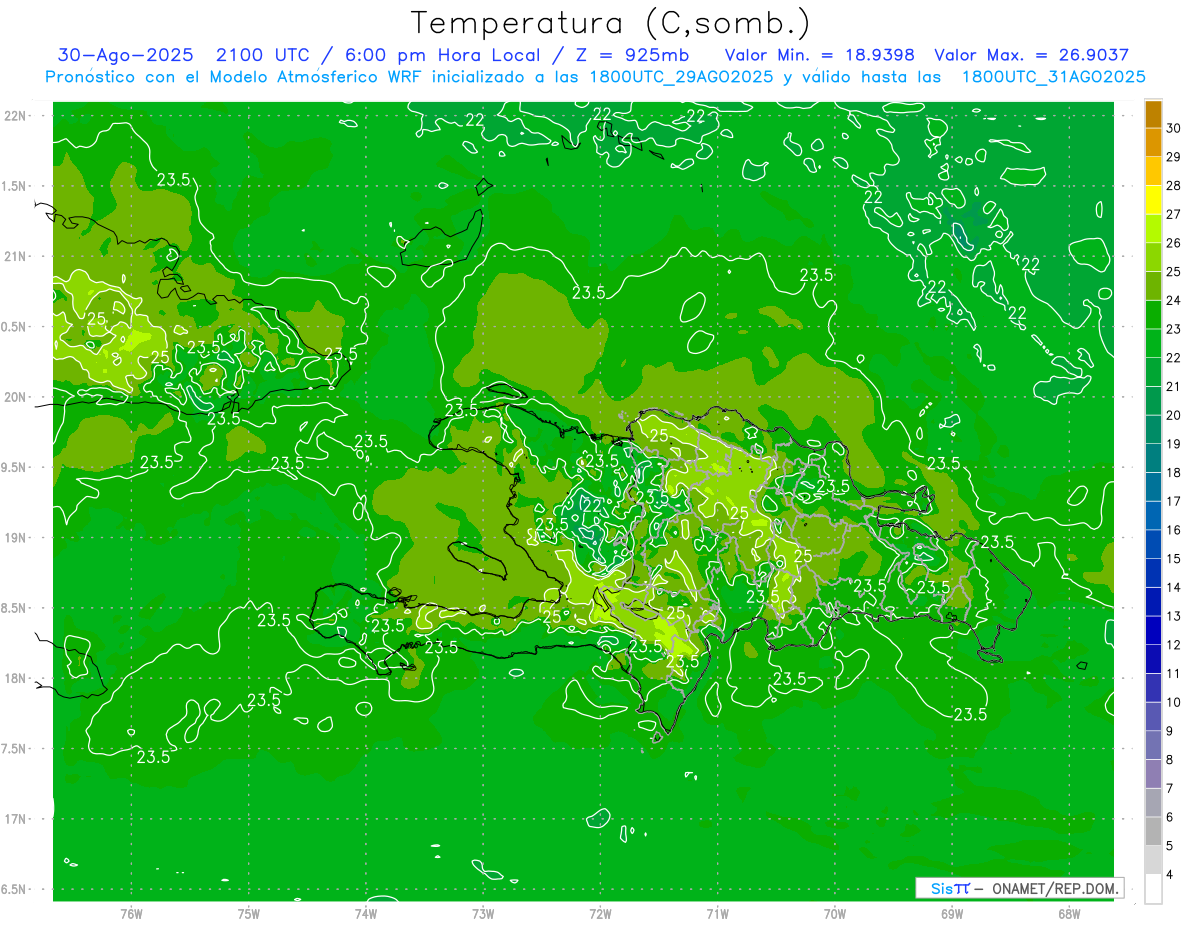Click the yellow swatch between 27 and 28
Screen dimensions: 1200x927
pyautogui.click(x=1153, y=200)
